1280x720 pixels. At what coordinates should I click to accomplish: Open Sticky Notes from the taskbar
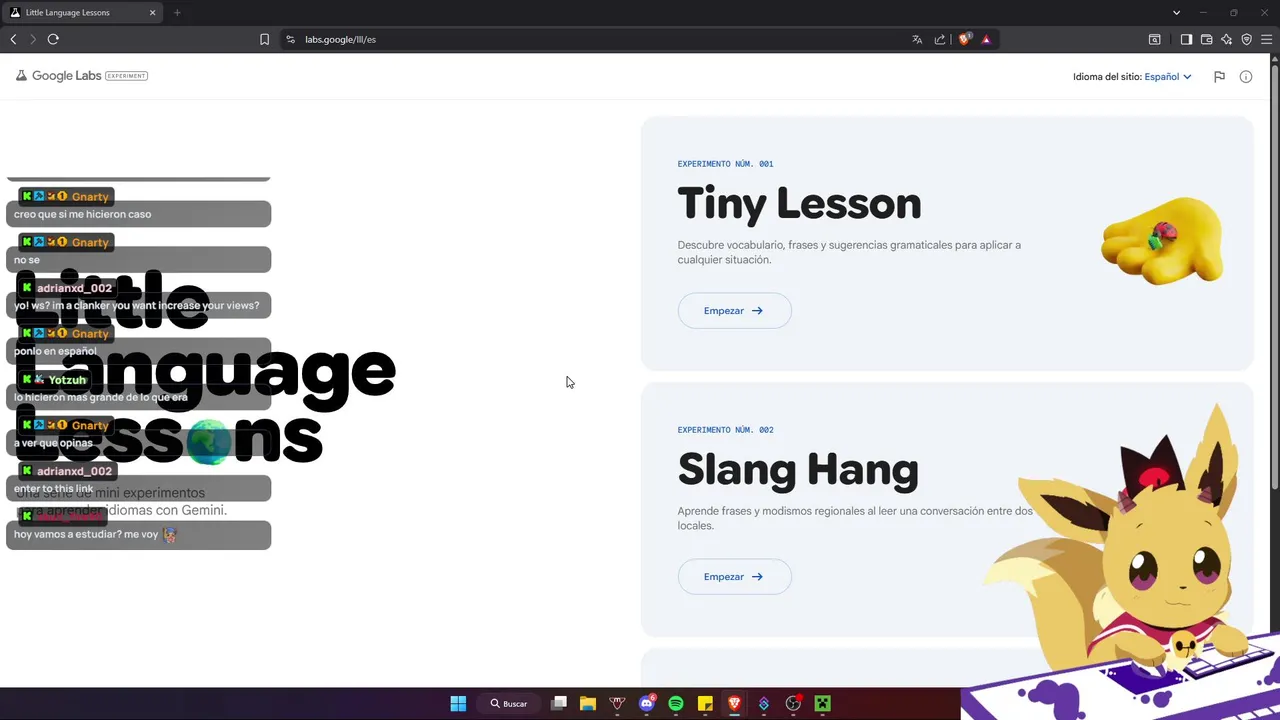(705, 704)
